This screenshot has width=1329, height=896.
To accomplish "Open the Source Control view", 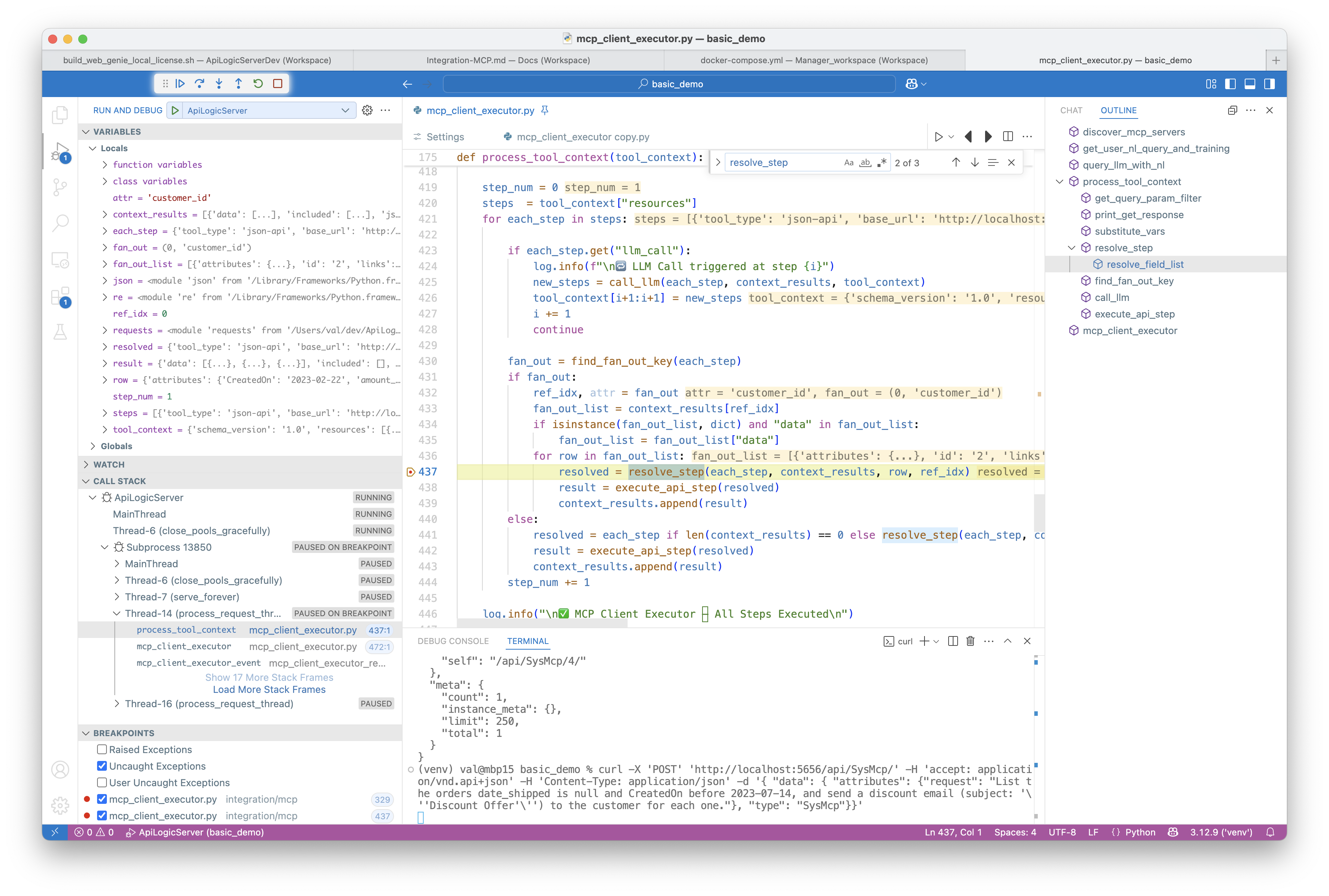I will 60,187.
